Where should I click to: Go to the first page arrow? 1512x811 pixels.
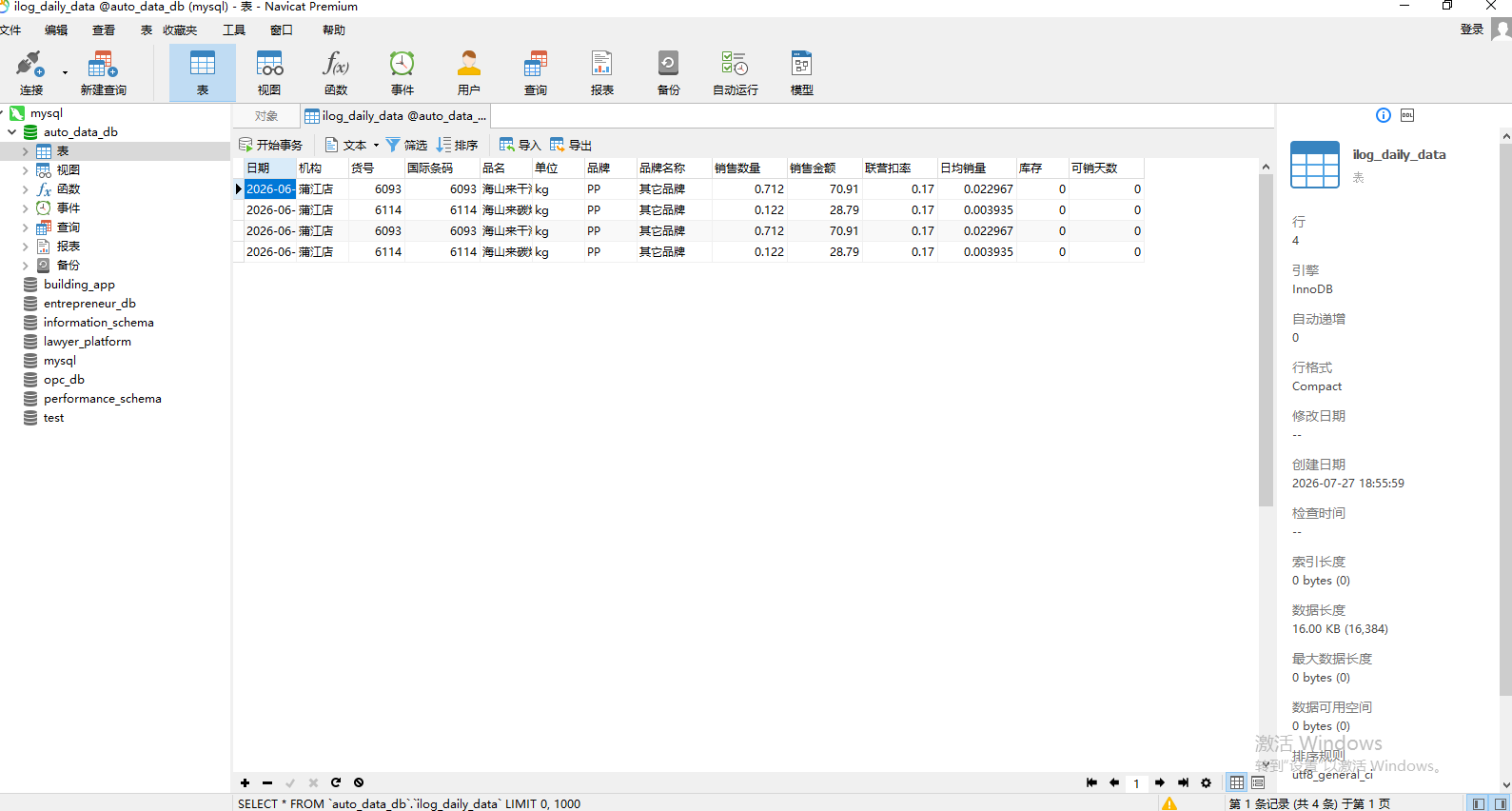coord(1091,782)
